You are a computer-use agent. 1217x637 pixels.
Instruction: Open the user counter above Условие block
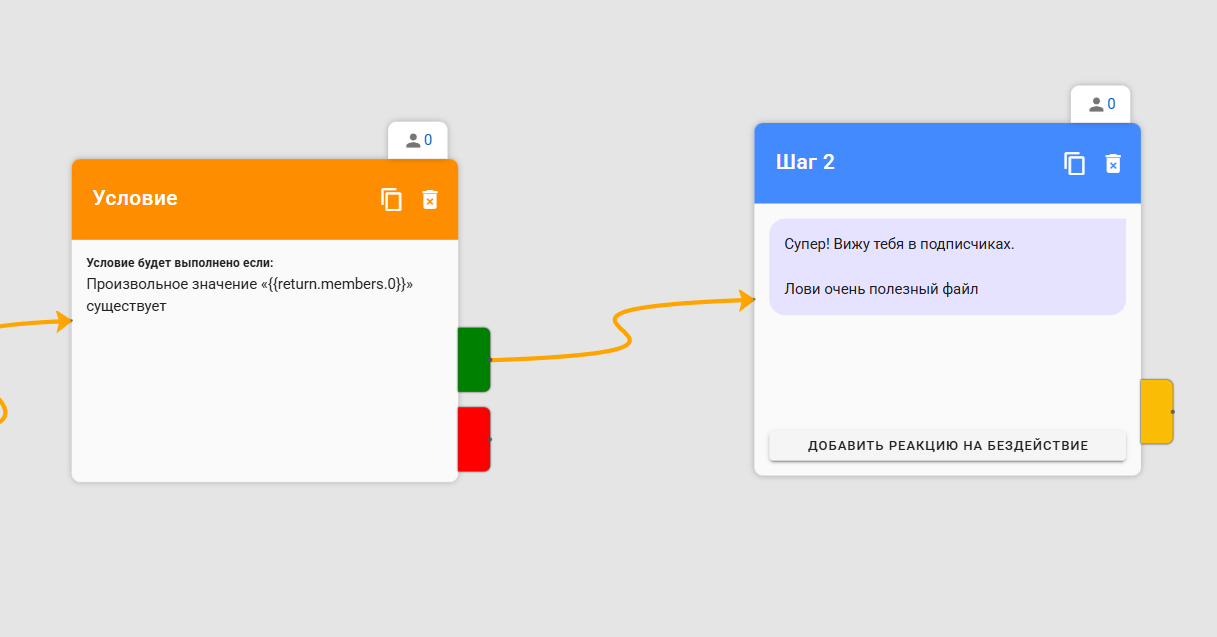pyautogui.click(x=418, y=140)
